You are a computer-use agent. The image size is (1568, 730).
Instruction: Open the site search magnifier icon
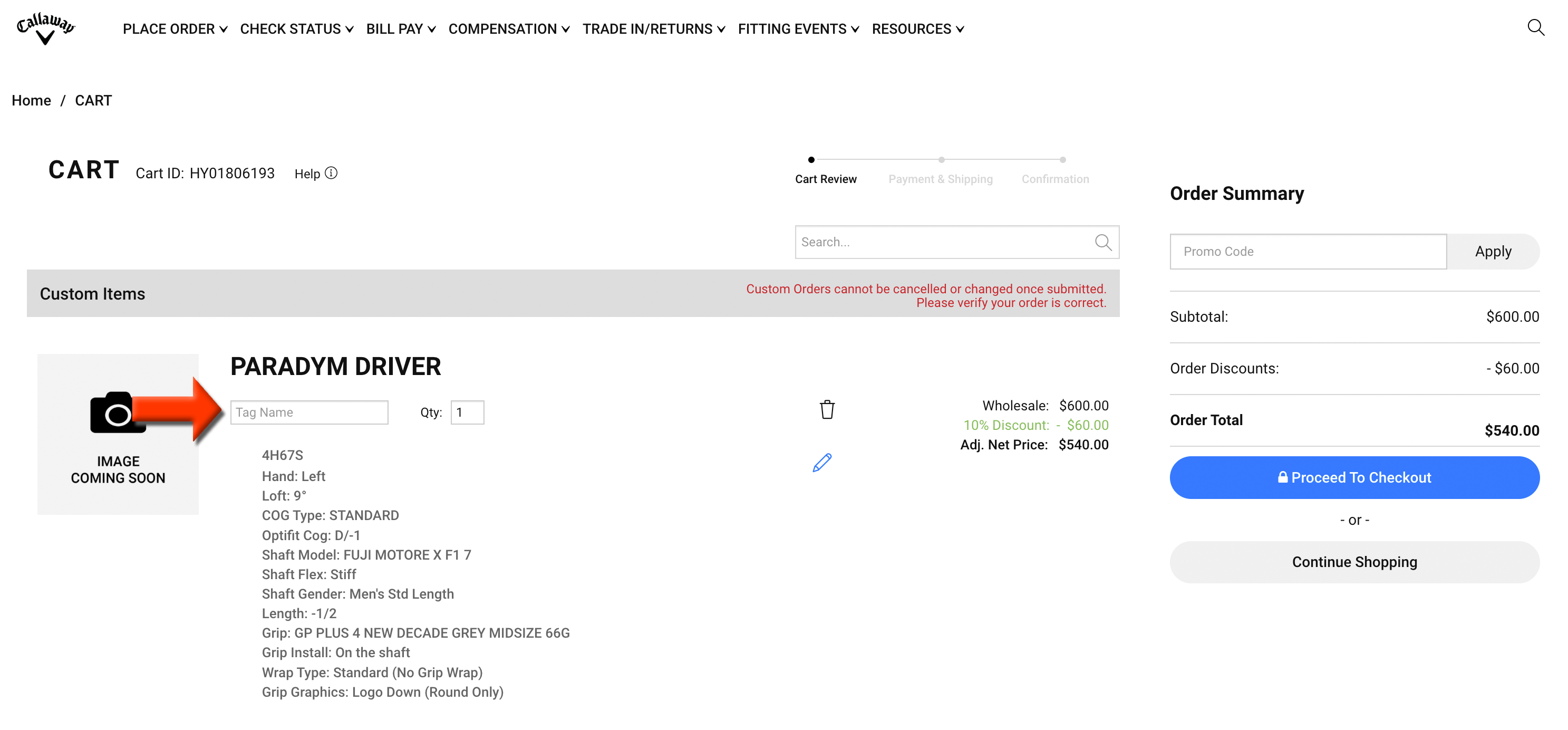pyautogui.click(x=1535, y=27)
